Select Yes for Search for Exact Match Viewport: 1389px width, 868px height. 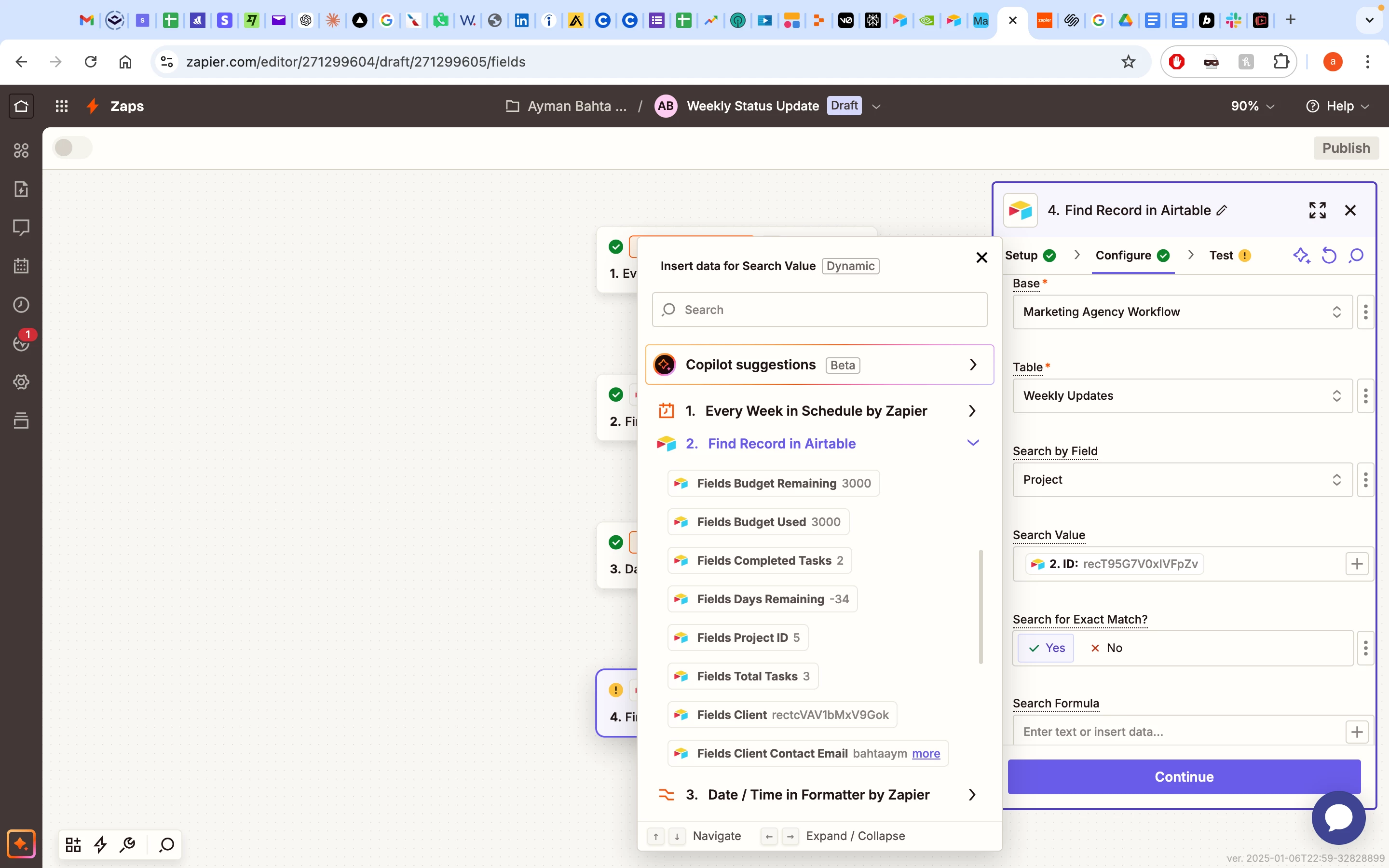[1046, 648]
